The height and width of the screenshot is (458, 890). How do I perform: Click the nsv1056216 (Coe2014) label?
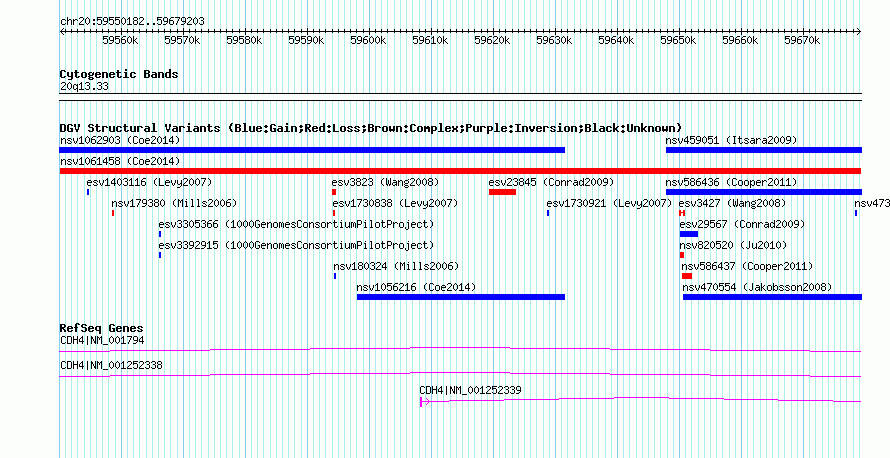click(x=417, y=287)
